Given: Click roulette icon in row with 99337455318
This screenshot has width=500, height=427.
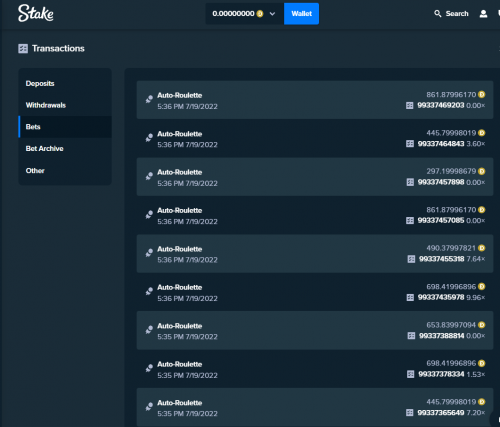Looking at the screenshot, I should tap(149, 253).
